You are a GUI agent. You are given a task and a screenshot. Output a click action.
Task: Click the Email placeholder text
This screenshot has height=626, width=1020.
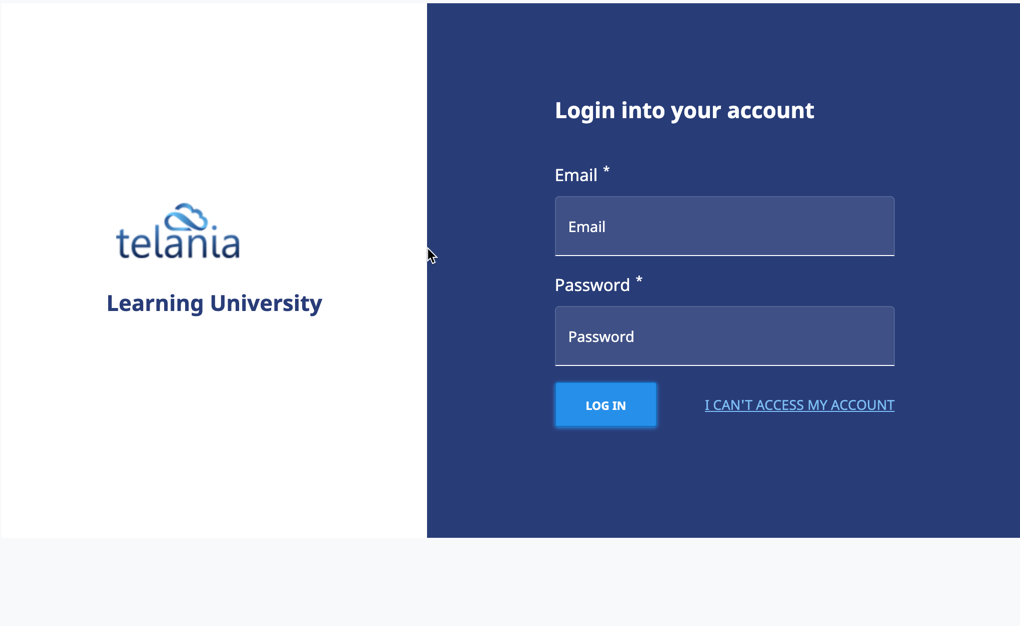tap(587, 226)
